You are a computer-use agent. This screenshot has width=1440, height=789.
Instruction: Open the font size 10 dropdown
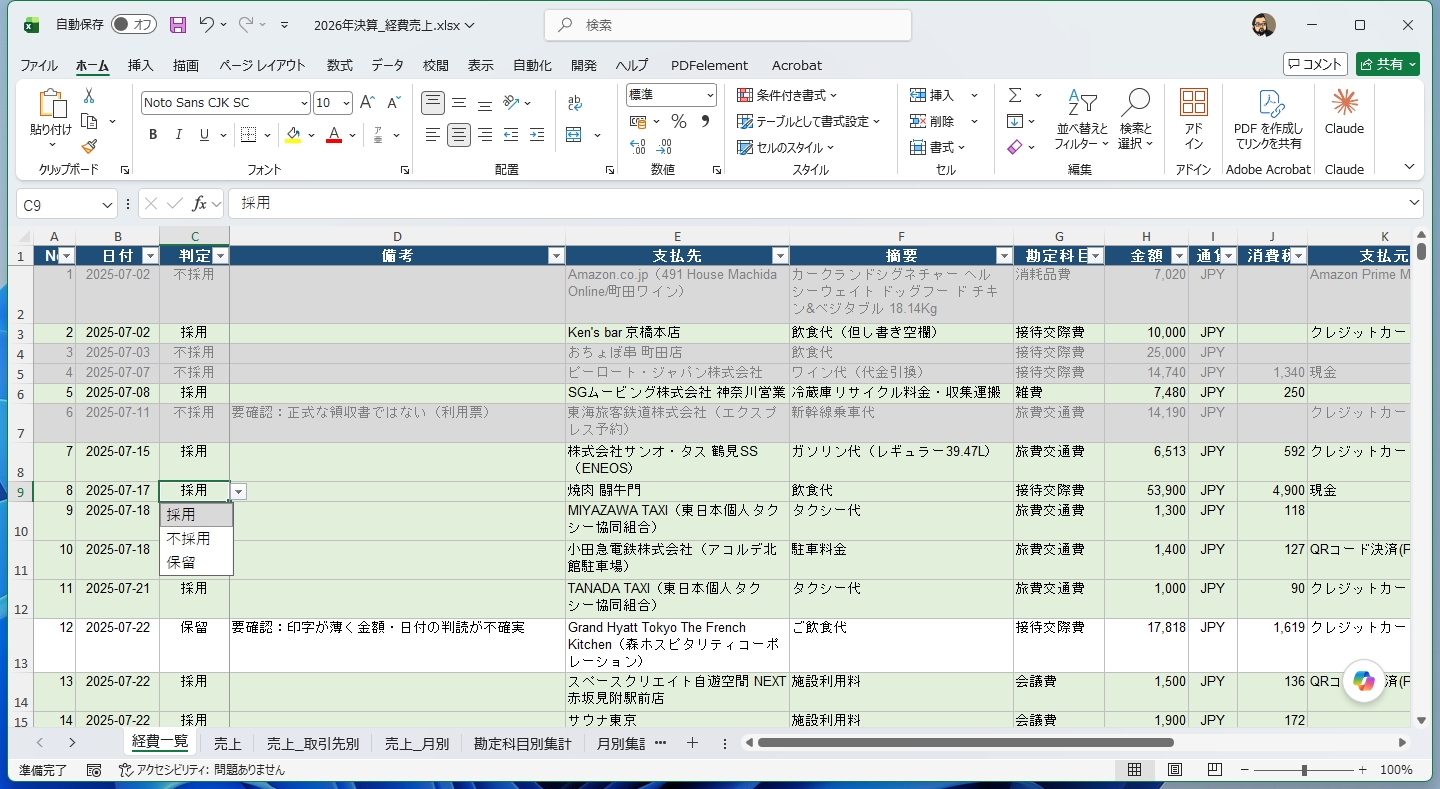coord(346,103)
